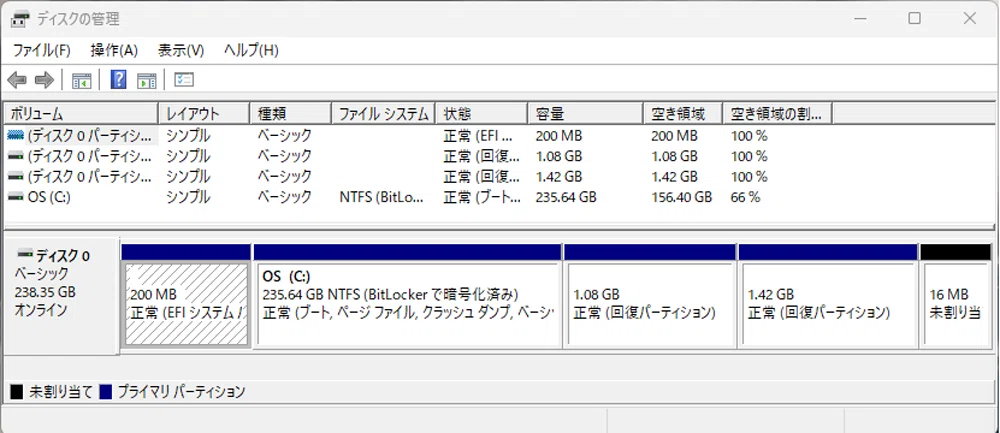Open the ヘルプ(H) menu
The image size is (1000, 433).
[x=251, y=50]
